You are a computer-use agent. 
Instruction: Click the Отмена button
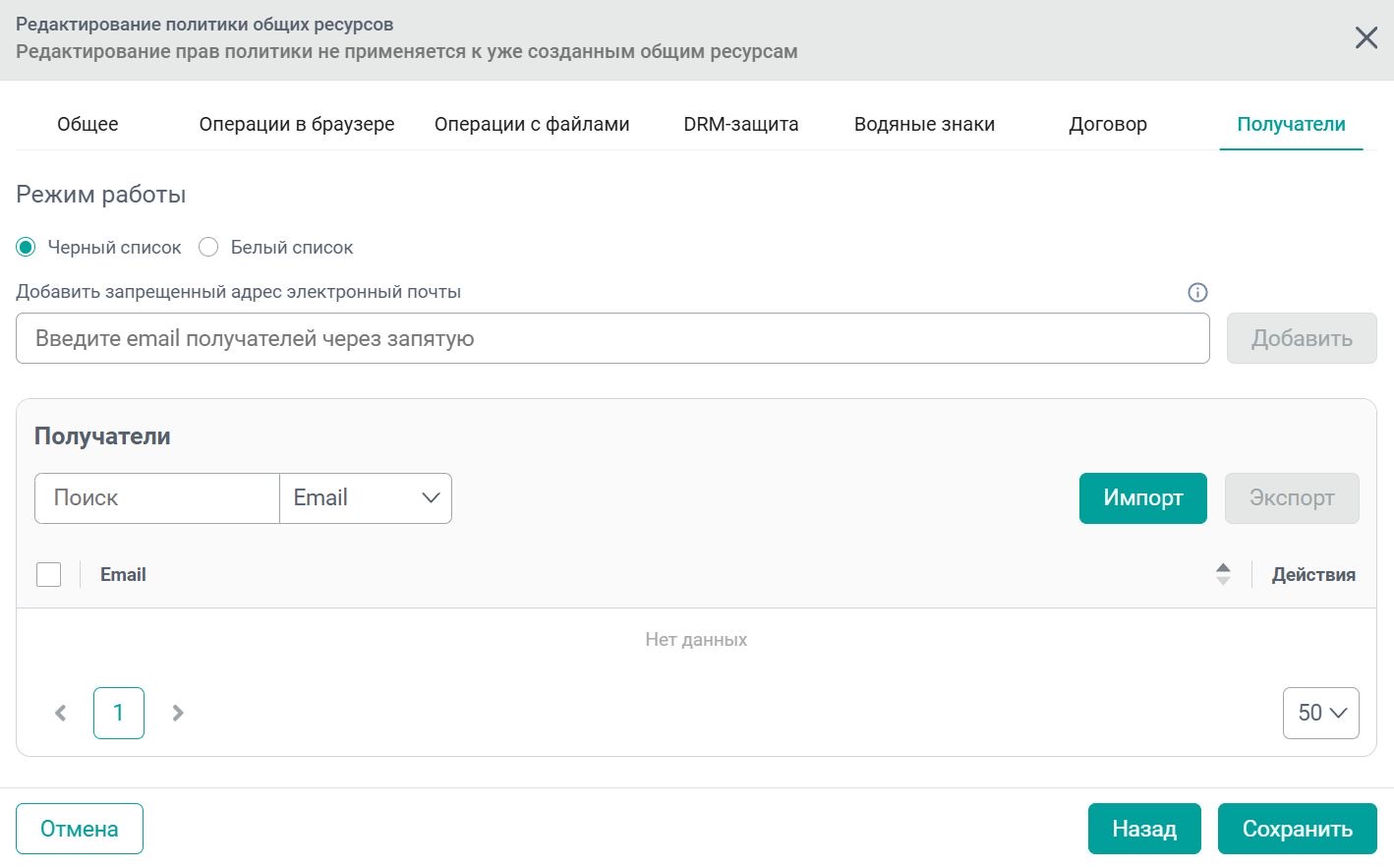[80, 829]
